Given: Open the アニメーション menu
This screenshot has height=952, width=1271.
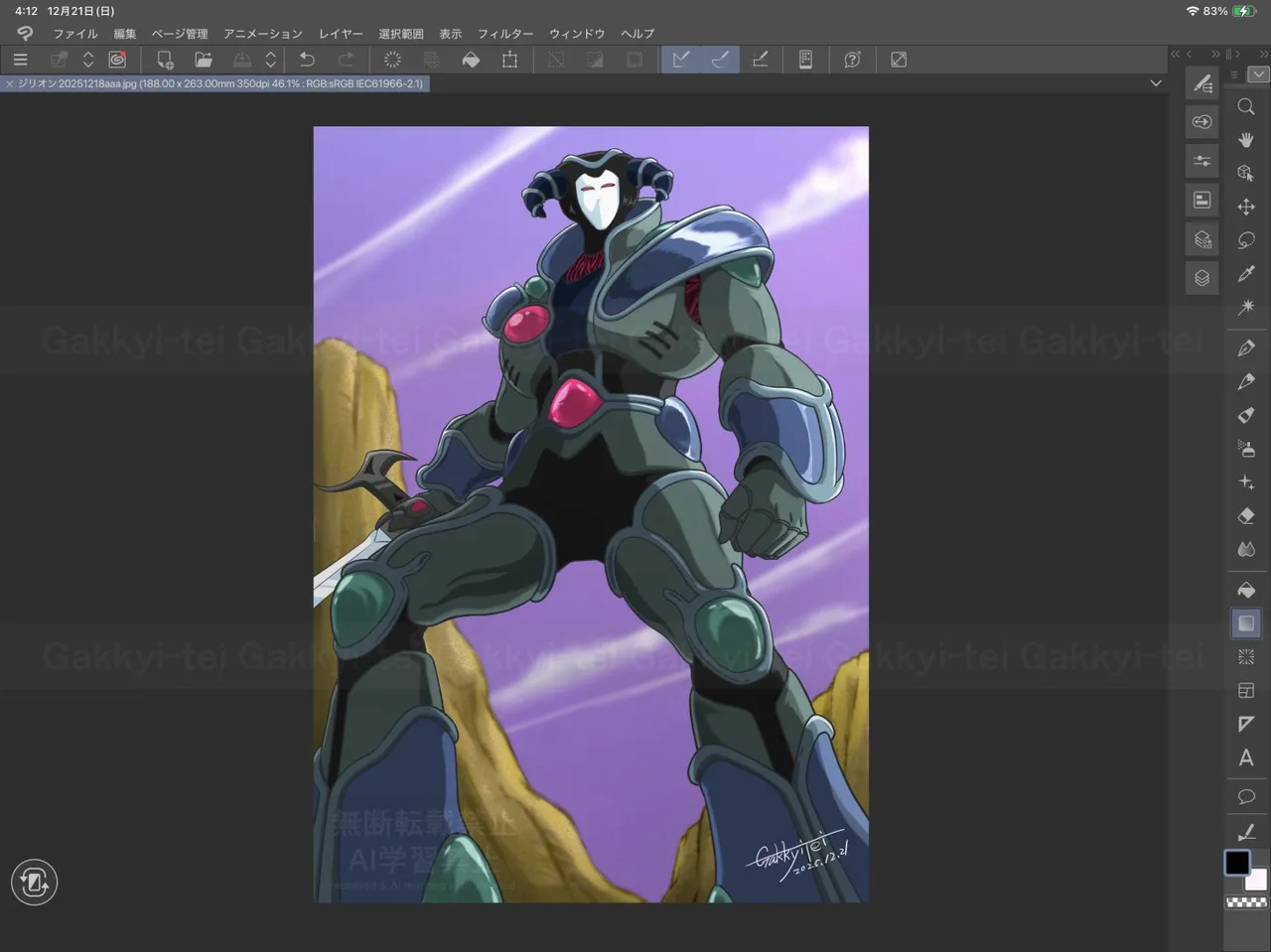Looking at the screenshot, I should click(263, 34).
